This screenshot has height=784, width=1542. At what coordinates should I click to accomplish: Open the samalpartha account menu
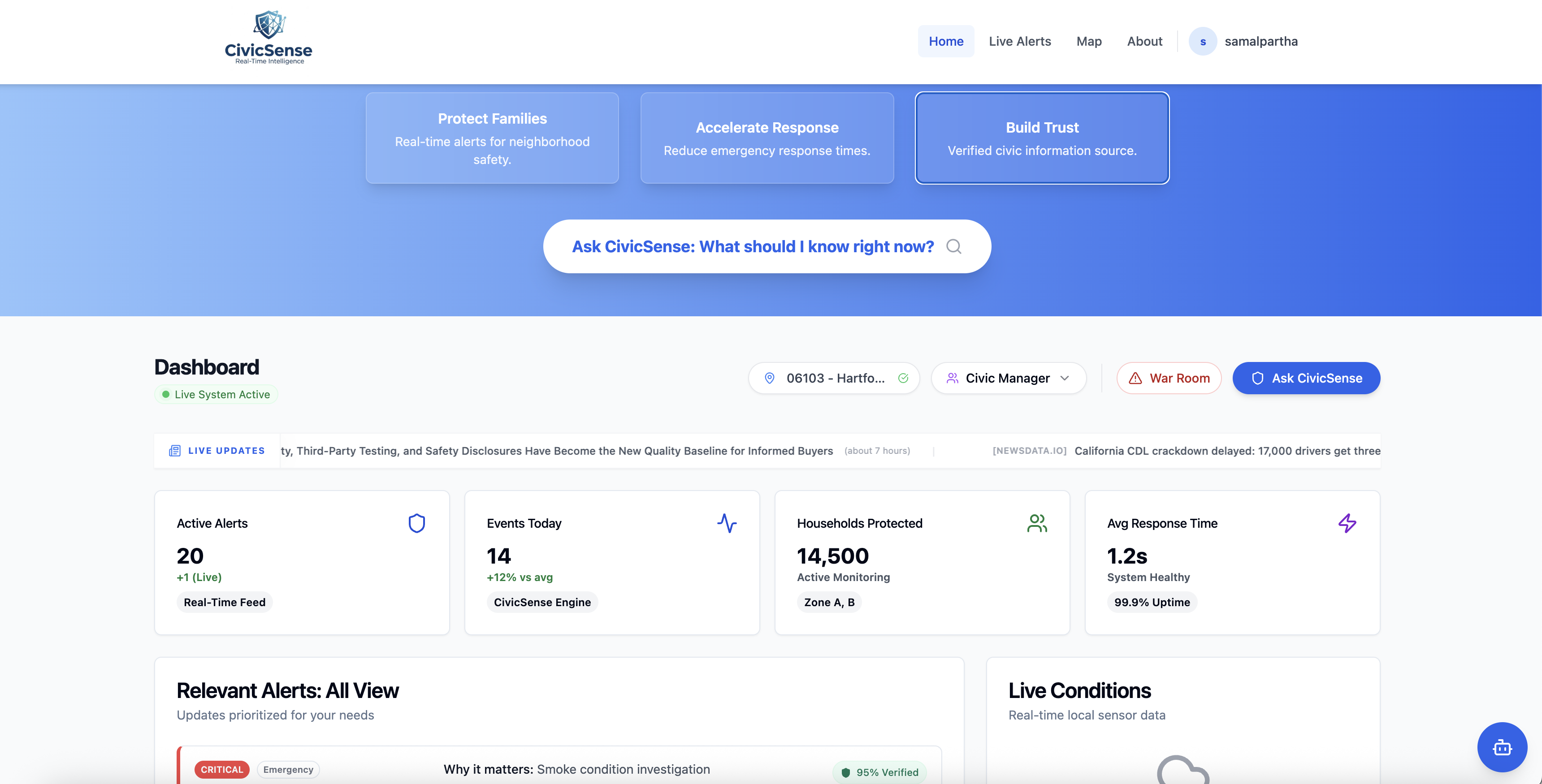(1260, 41)
